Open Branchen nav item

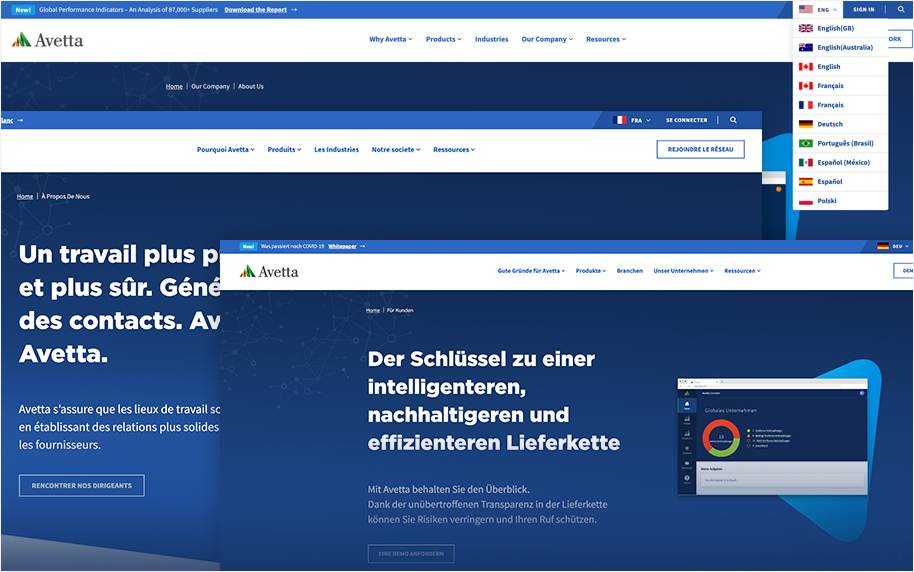click(630, 271)
